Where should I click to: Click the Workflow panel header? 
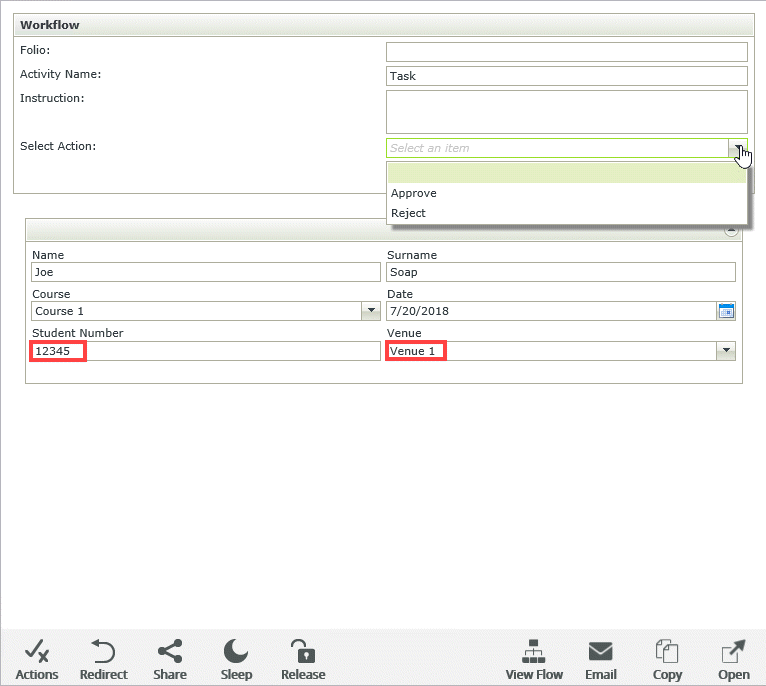click(x=383, y=25)
